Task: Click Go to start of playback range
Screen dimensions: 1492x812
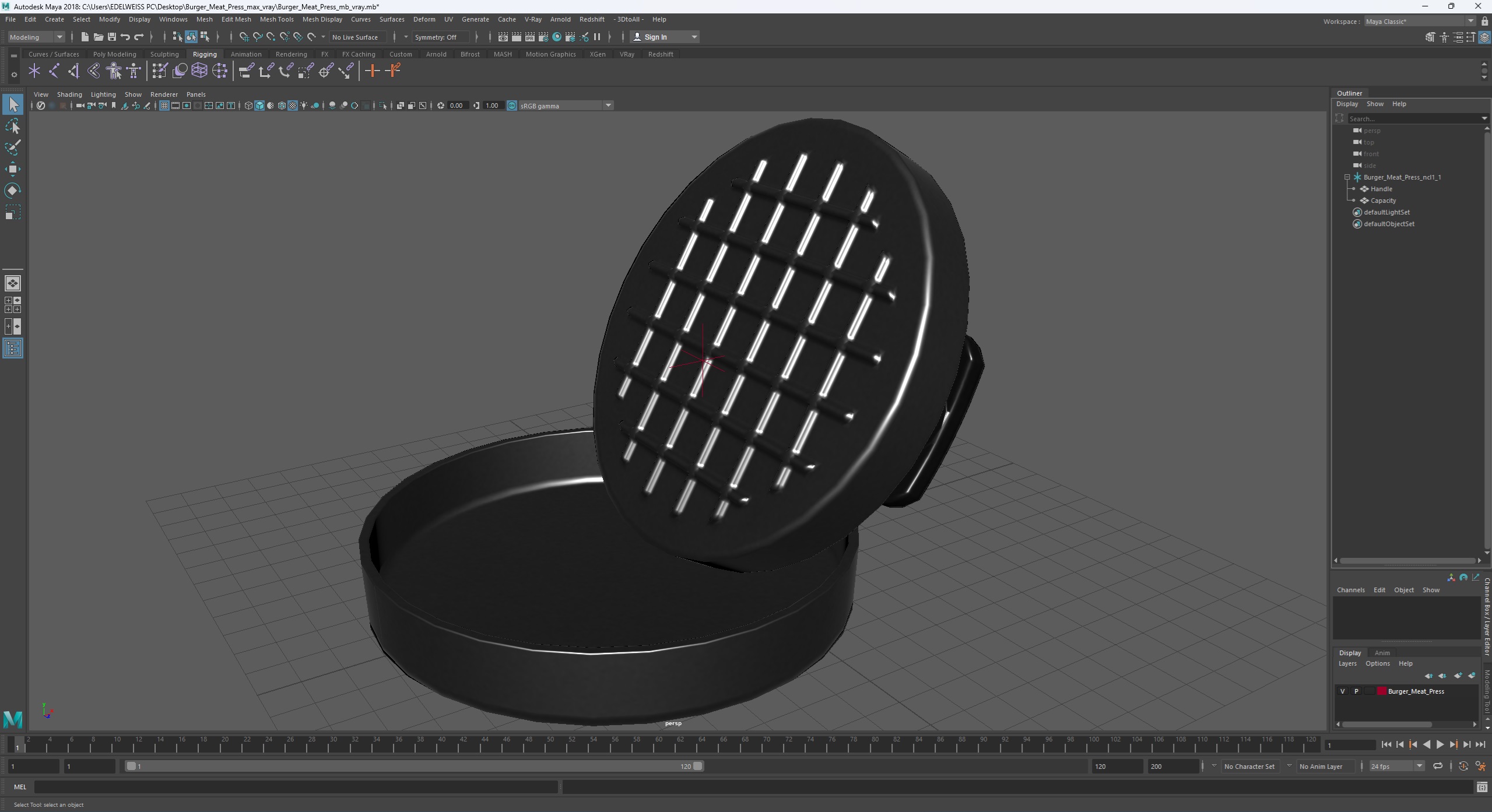Action: click(1386, 745)
